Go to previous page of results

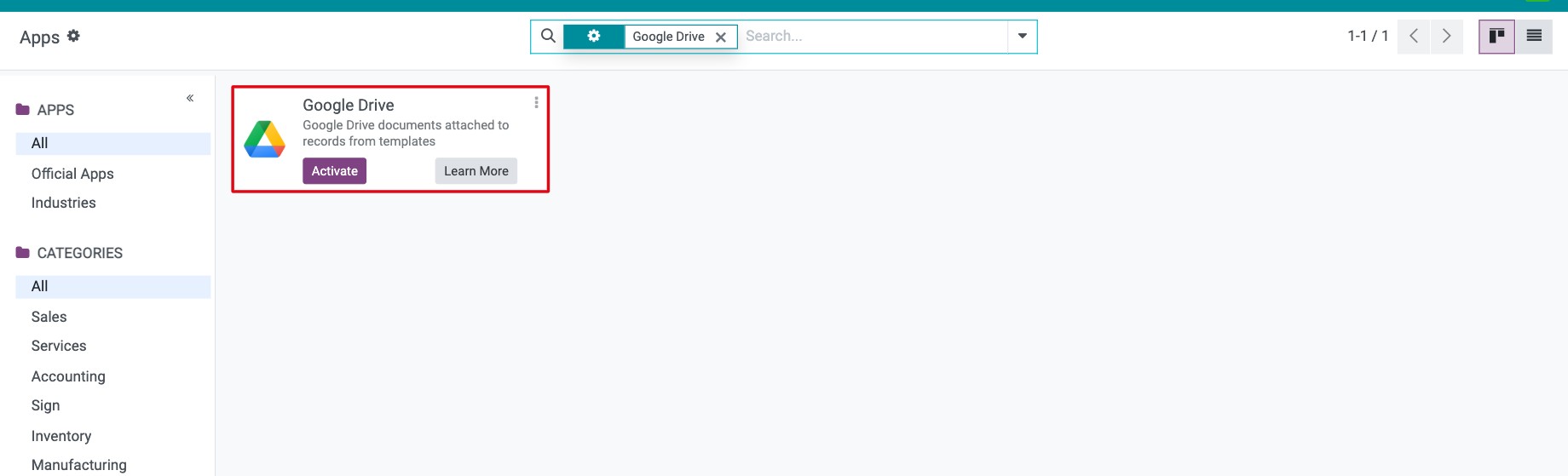tap(1414, 36)
